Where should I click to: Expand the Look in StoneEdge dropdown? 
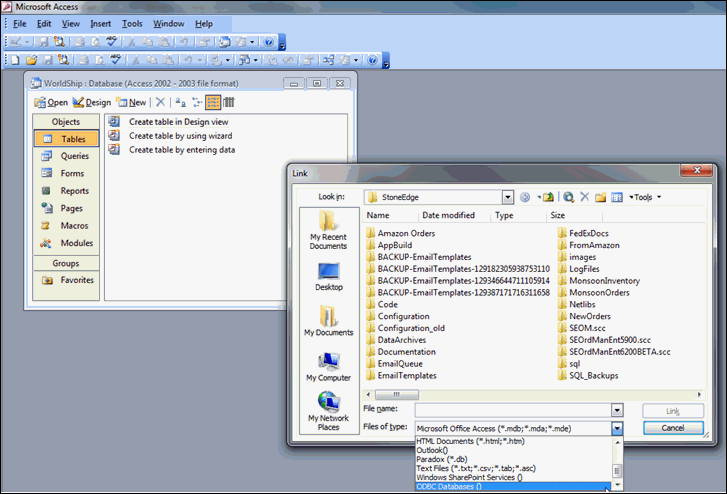(508, 197)
